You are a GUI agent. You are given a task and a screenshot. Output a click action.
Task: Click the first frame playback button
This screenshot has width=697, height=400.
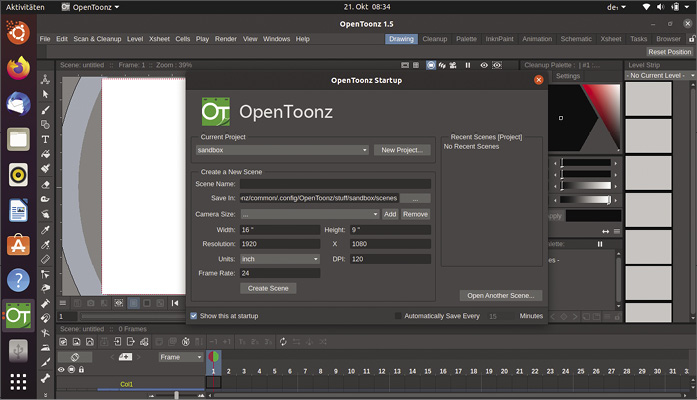pyautogui.click(x=175, y=303)
